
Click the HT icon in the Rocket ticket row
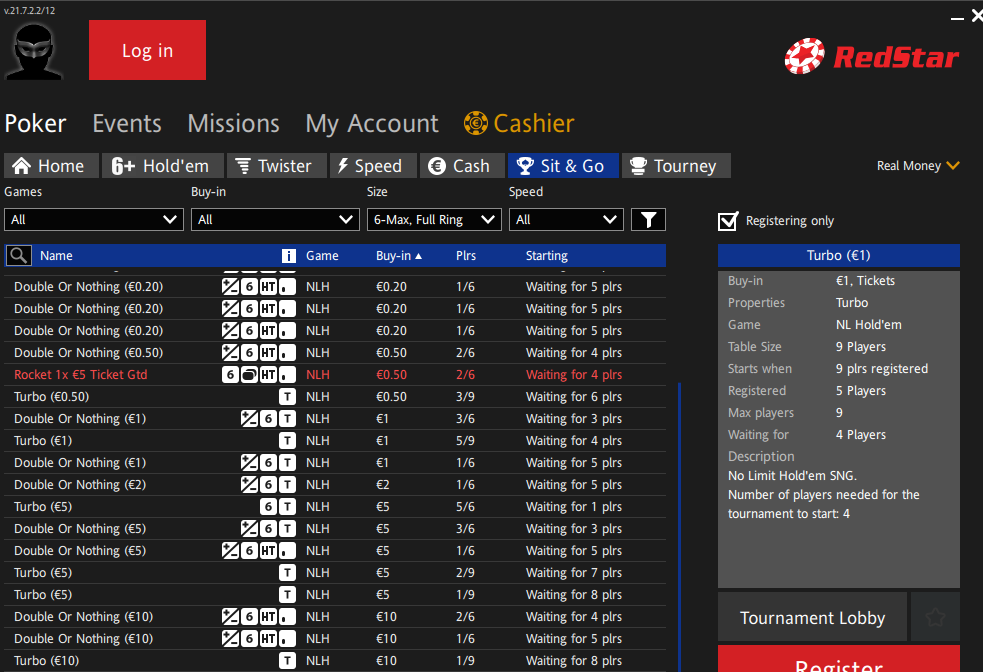(x=268, y=375)
